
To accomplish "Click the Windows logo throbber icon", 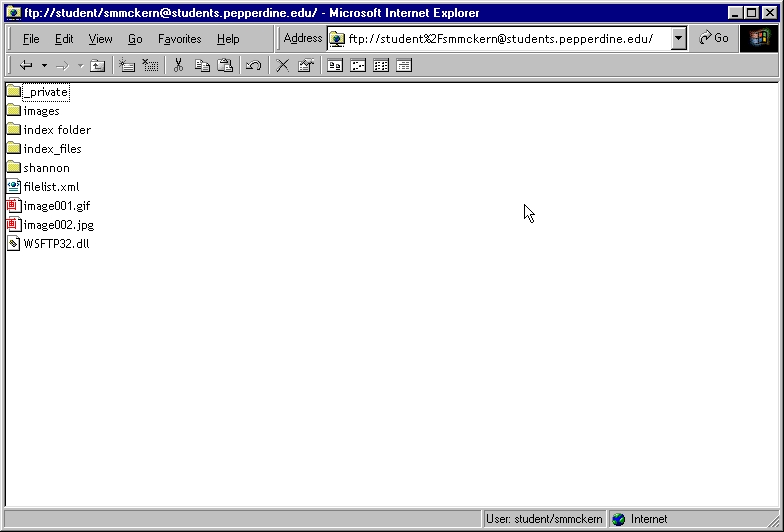I will coord(759,38).
